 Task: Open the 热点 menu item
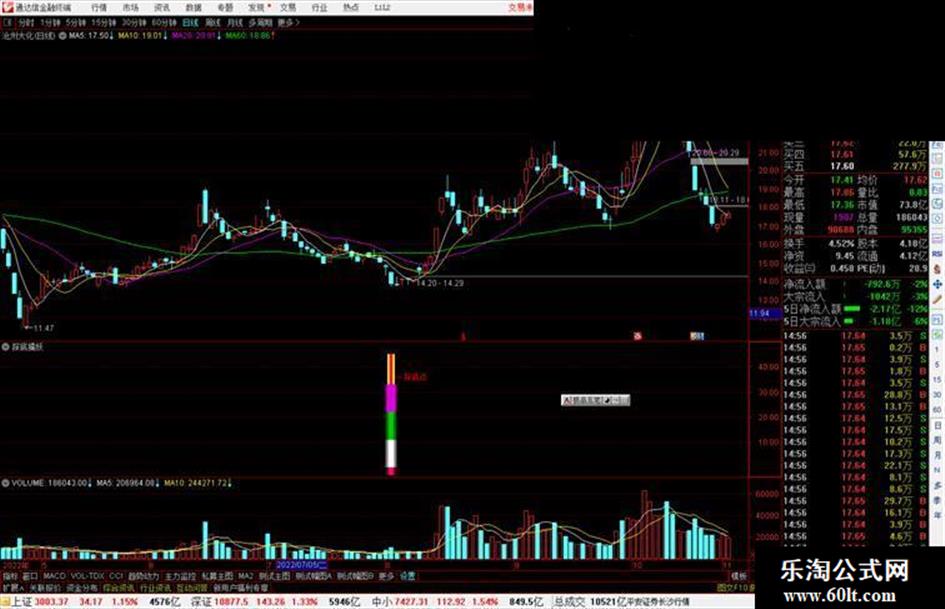click(x=351, y=8)
